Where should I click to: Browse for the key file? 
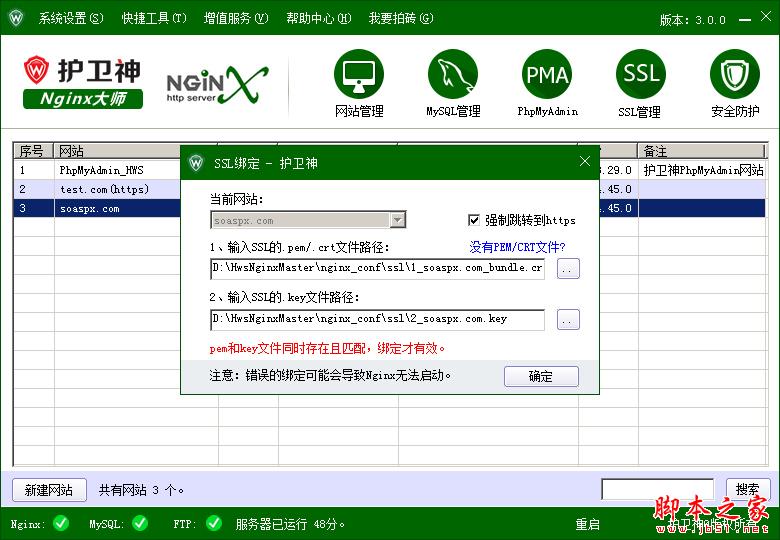tap(568, 320)
